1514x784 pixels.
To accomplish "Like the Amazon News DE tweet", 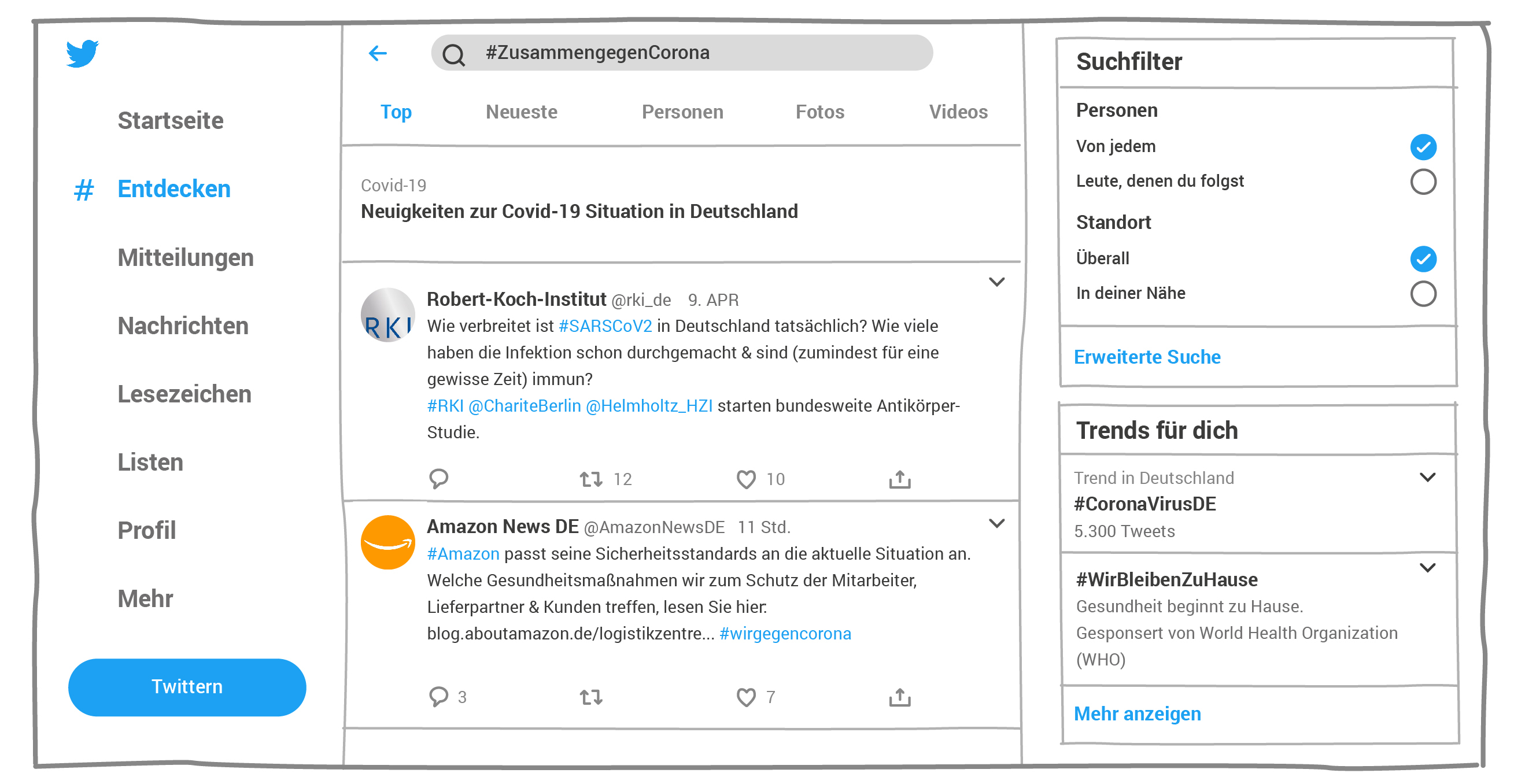I will click(x=746, y=697).
